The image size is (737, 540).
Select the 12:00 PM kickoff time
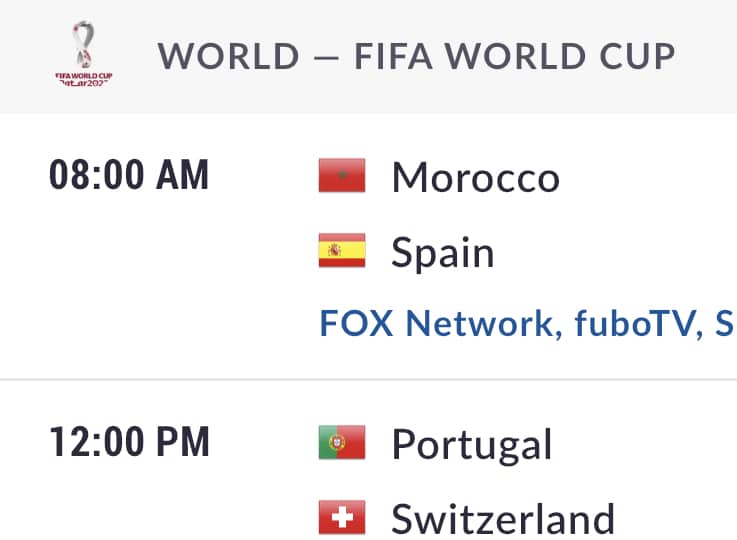[x=129, y=441]
